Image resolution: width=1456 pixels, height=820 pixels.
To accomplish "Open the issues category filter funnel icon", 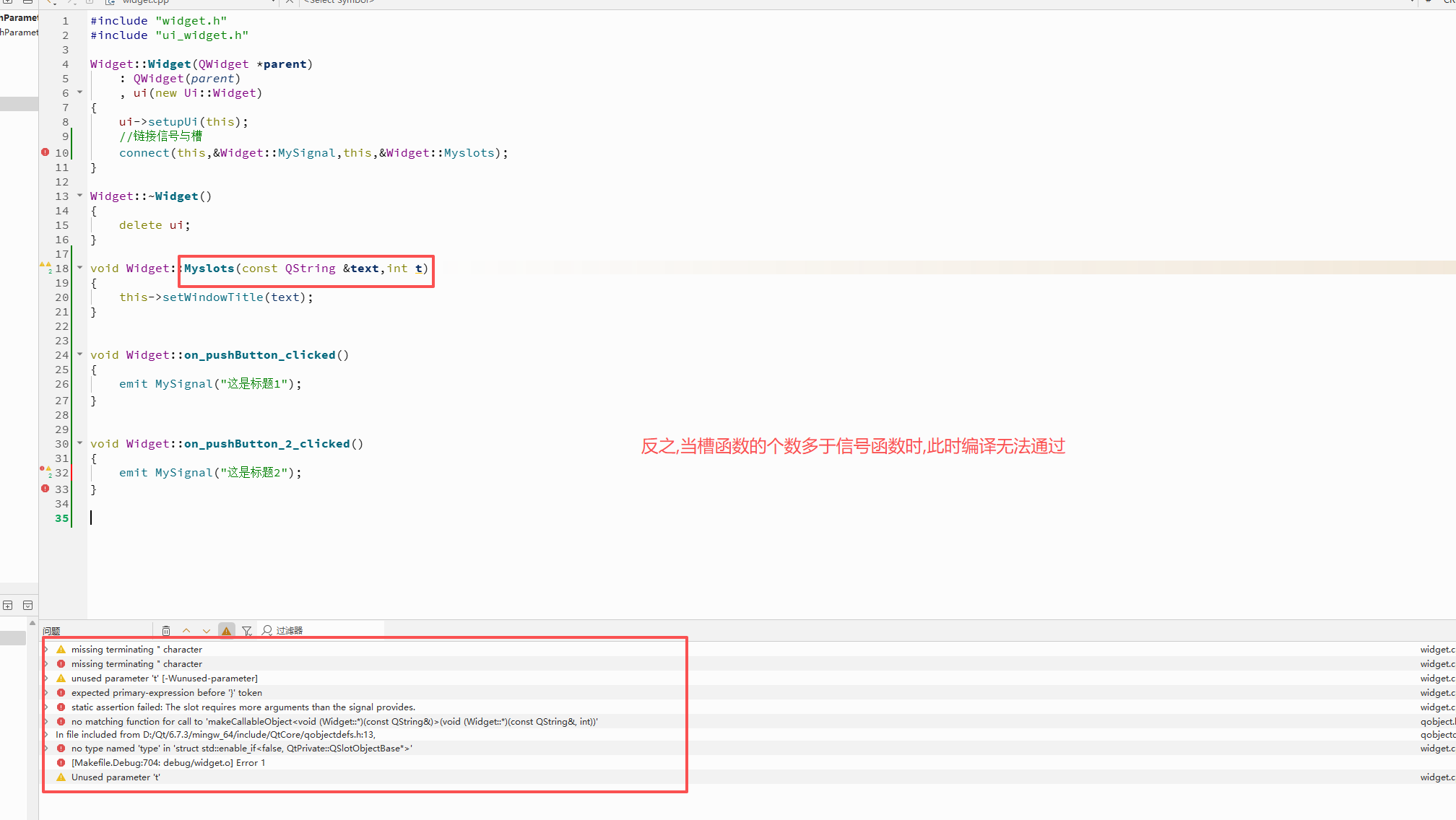I will point(247,631).
